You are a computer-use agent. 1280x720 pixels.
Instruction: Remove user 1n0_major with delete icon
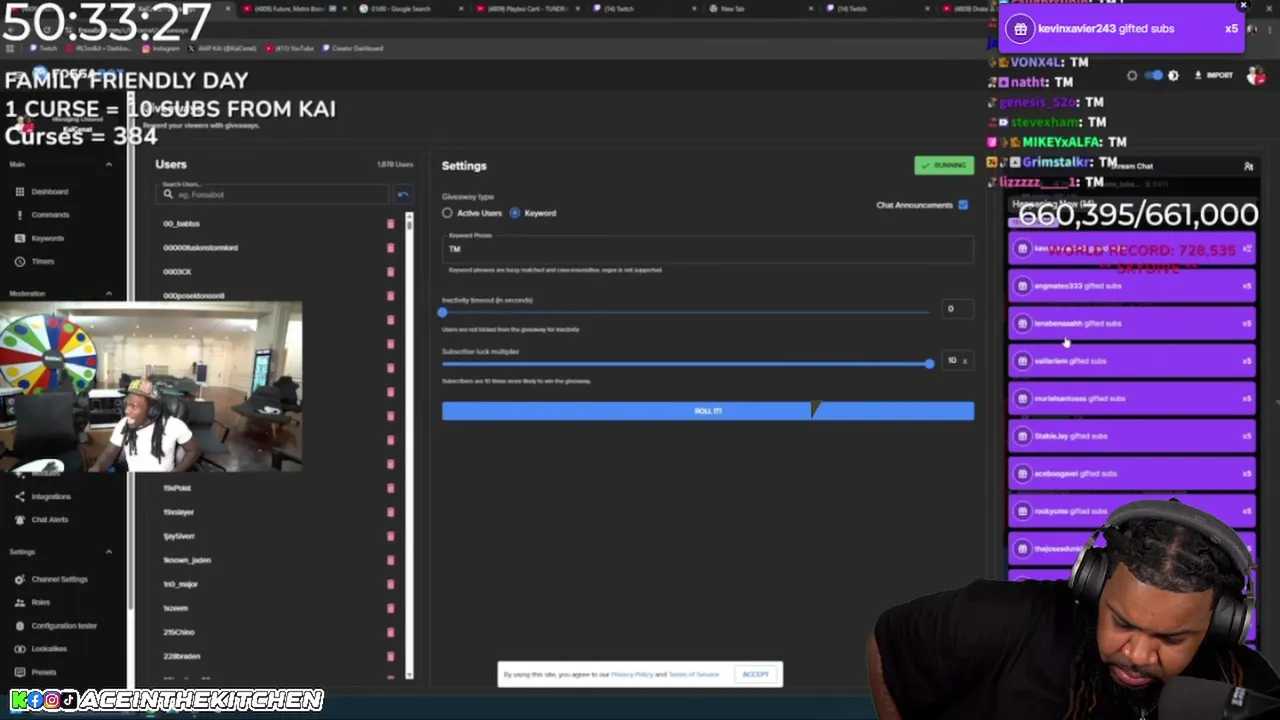(390, 584)
